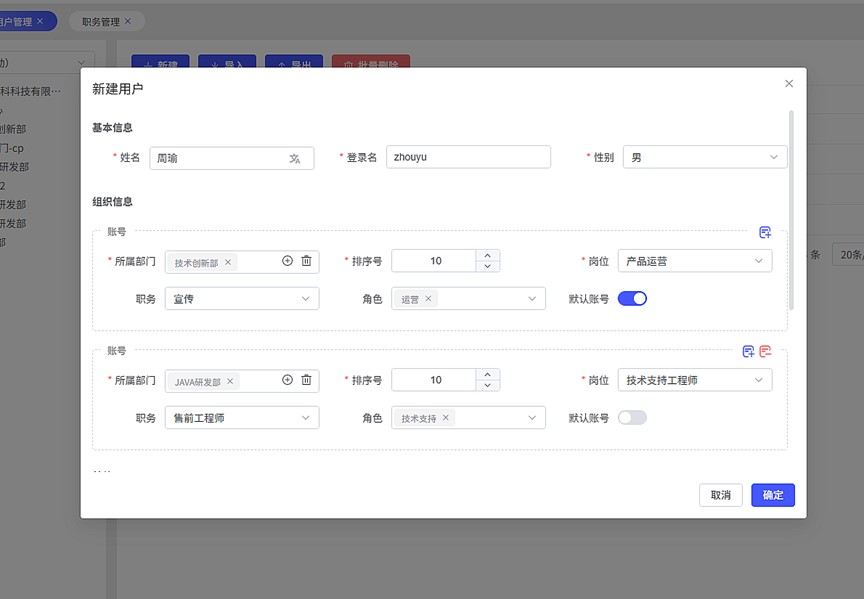The width and height of the screenshot is (864, 599).
Task: Click the 登录名 field containing zhouyu
Action: pyautogui.click(x=467, y=157)
